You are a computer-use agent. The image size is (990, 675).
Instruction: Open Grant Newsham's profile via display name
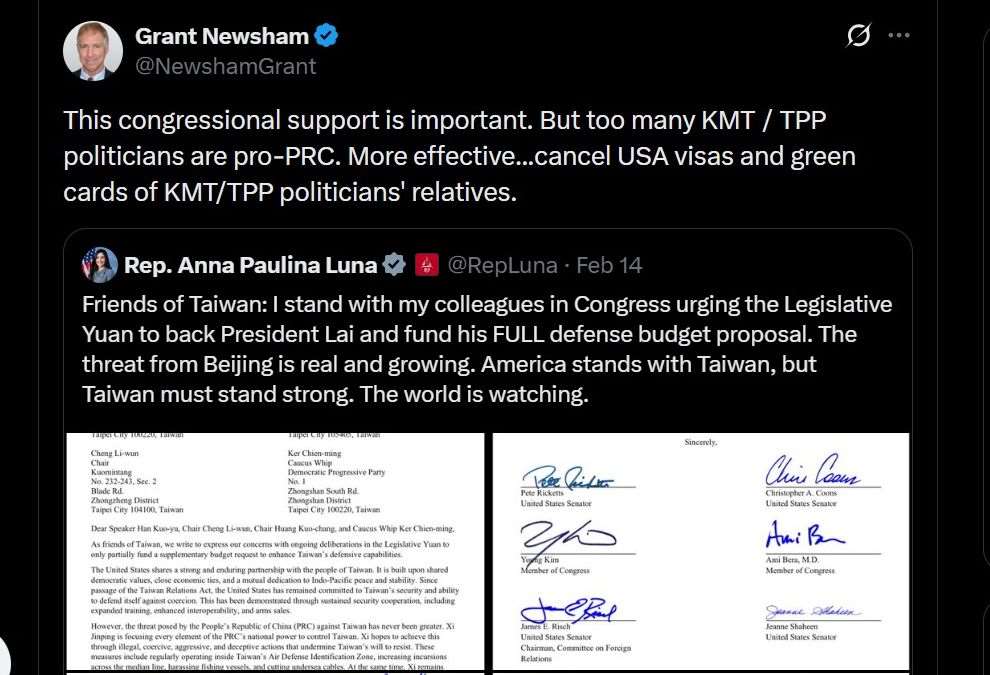pos(221,37)
